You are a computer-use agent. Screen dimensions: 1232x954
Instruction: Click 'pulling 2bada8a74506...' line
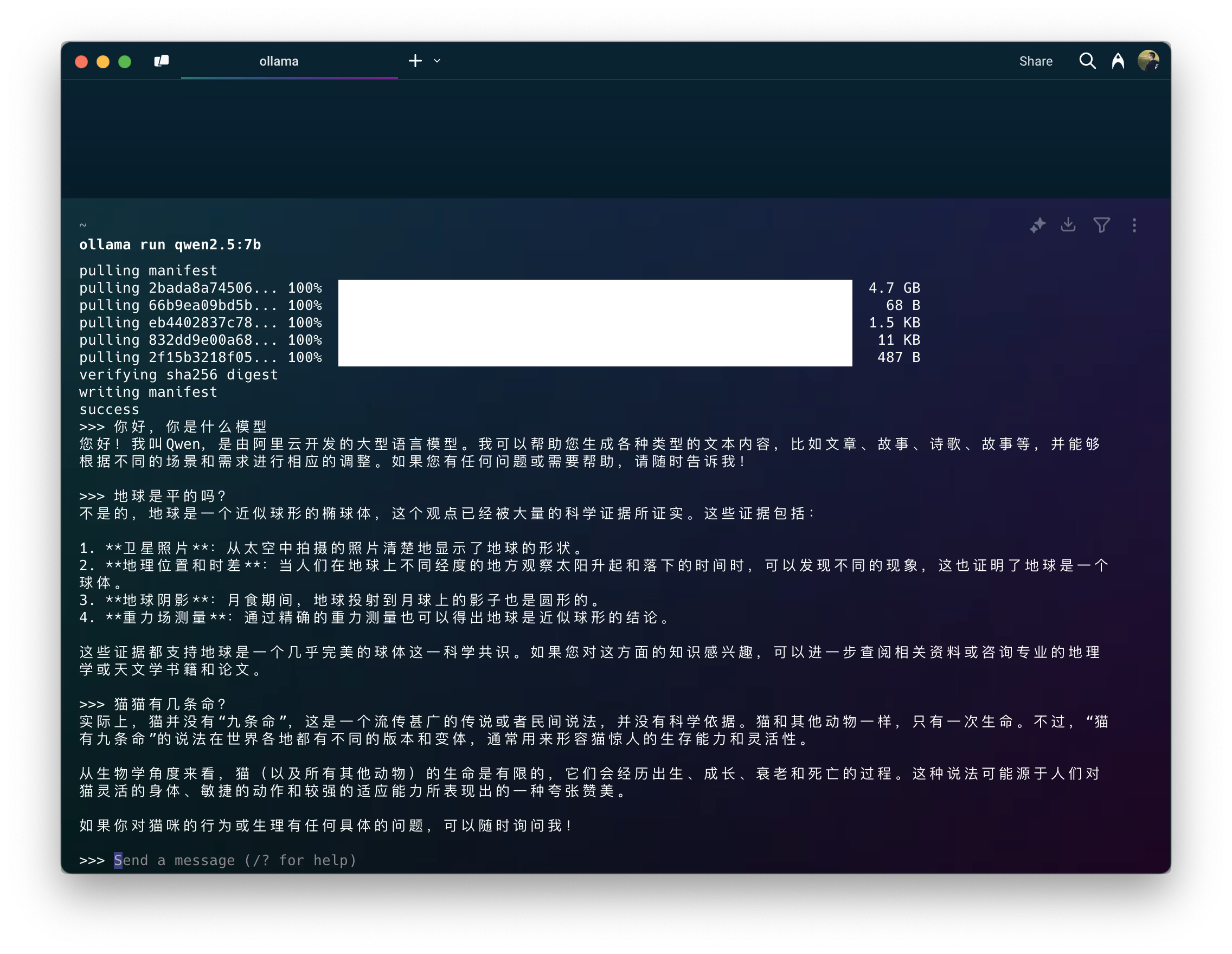201,288
